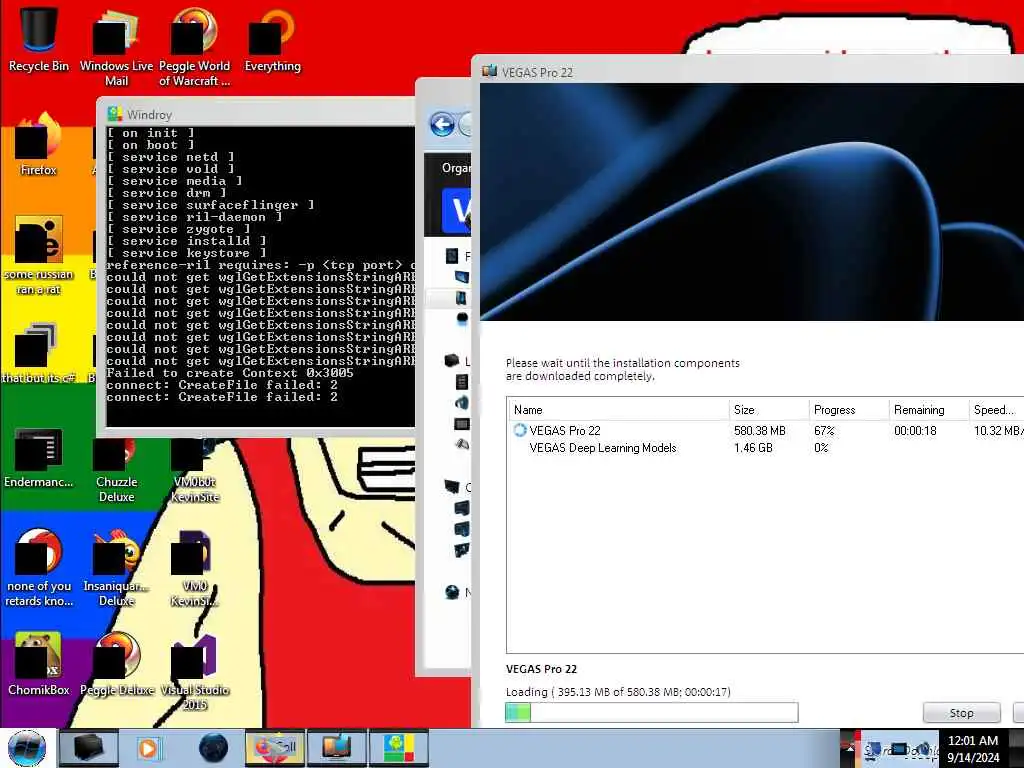Open the Everything search shortcut
1024x768 pixels.
tap(272, 39)
